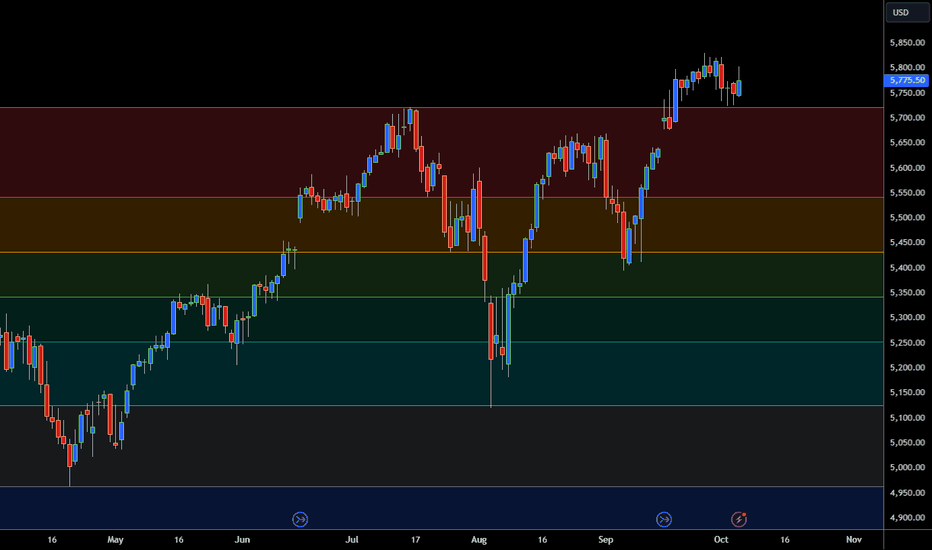Click the 5,200.00 price axis label

907,367
